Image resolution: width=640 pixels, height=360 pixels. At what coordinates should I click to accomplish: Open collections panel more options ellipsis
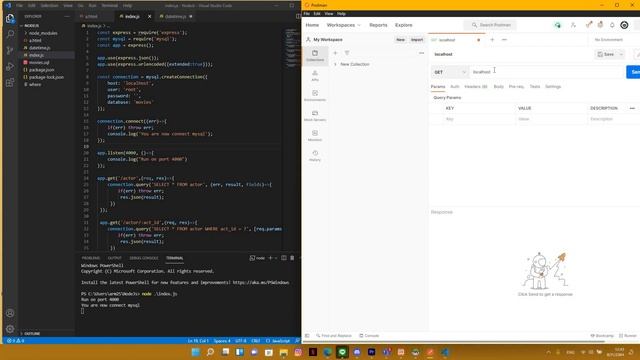[421, 53]
